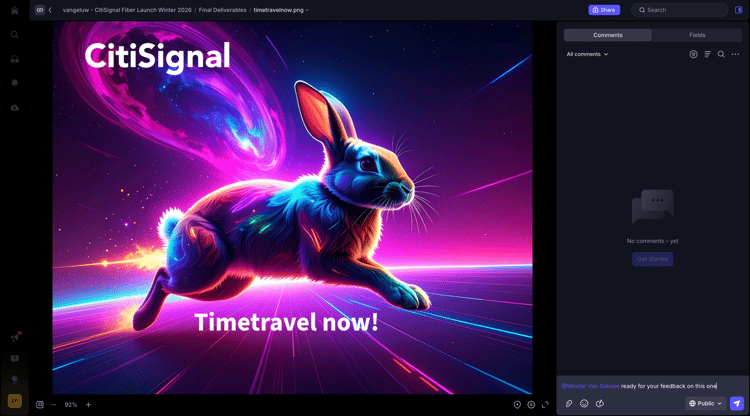
Task: Expand the timetravelnow.png file name dropdown
Action: pyautogui.click(x=281, y=10)
